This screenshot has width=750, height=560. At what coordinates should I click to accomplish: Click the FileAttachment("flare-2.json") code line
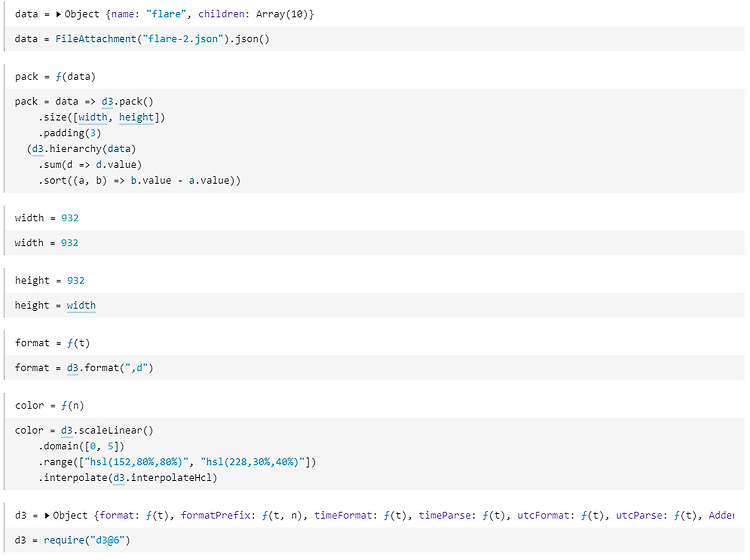142,39
